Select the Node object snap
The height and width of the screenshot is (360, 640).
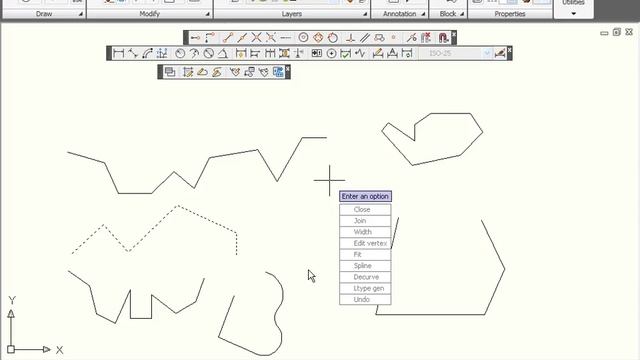(394, 38)
